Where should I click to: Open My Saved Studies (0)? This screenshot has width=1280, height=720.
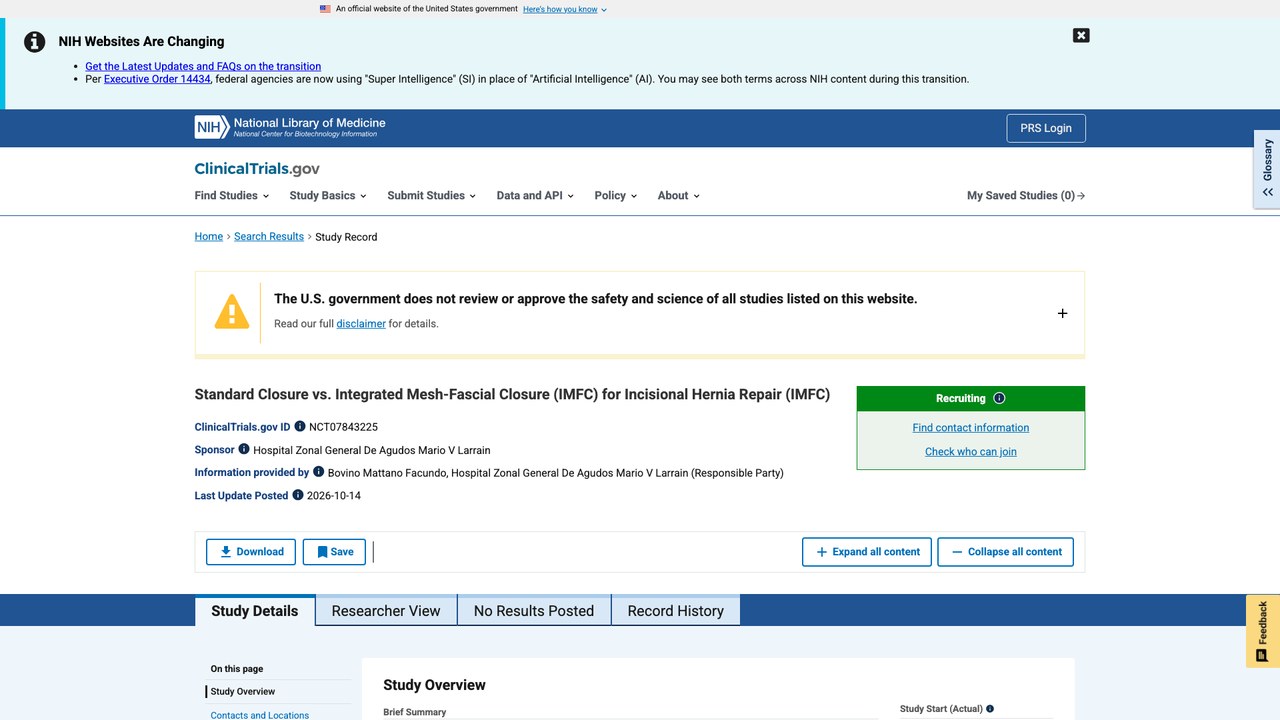coord(1026,196)
